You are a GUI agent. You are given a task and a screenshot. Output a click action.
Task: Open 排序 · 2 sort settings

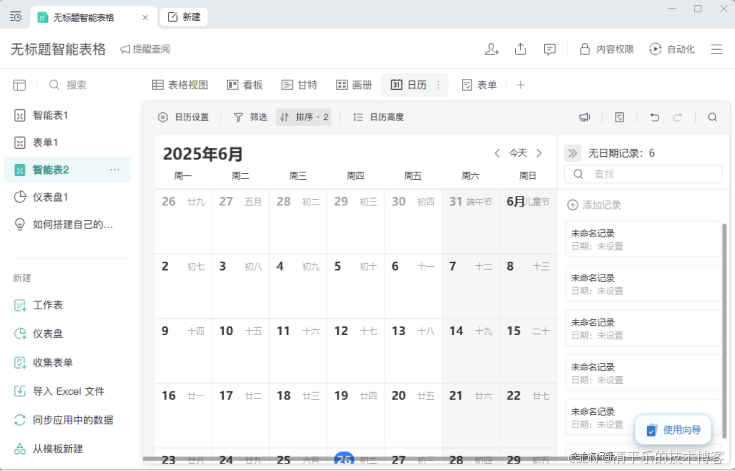click(304, 117)
